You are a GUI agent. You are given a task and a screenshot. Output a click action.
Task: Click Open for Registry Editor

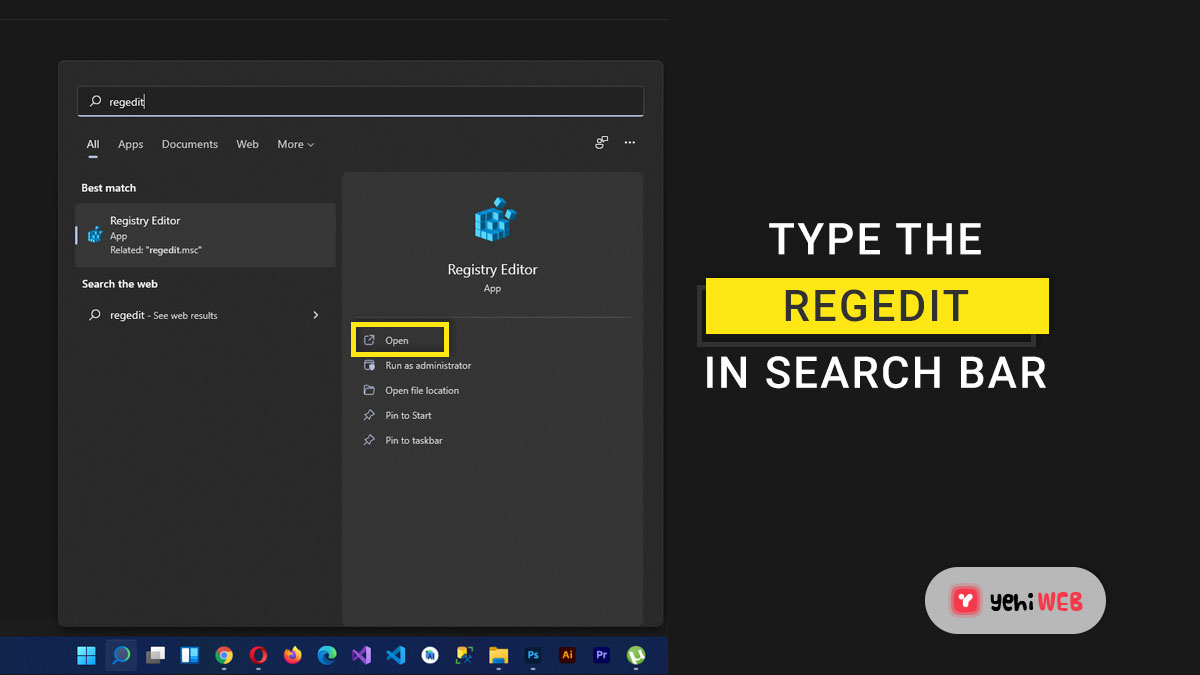400,340
